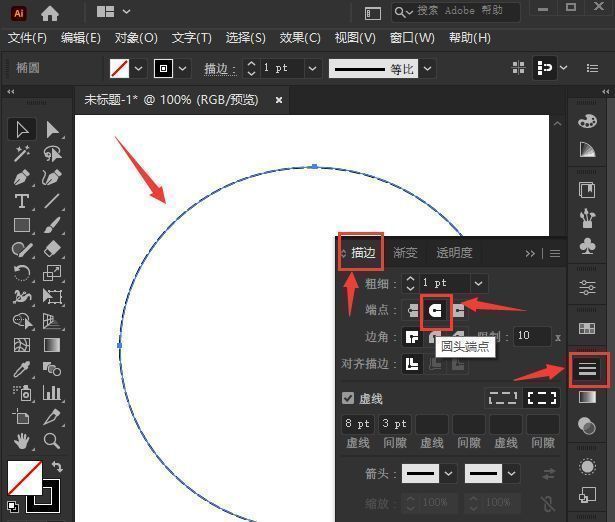The width and height of the screenshot is (615, 522).
Task: Open stroke weight dropdown in control bar
Action: (x=312, y=69)
